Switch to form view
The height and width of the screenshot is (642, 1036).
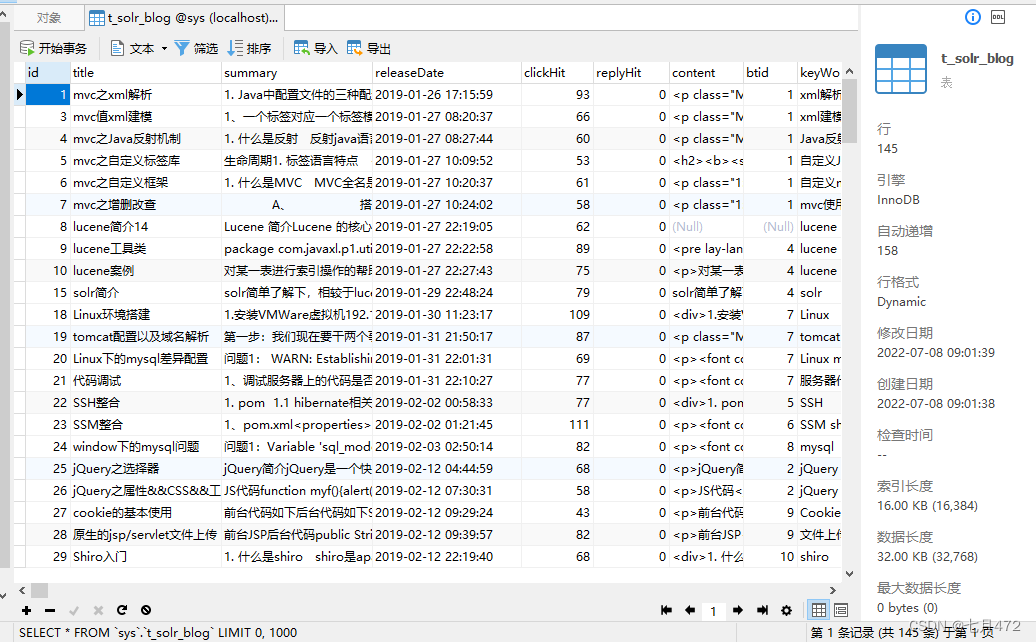coord(840,610)
